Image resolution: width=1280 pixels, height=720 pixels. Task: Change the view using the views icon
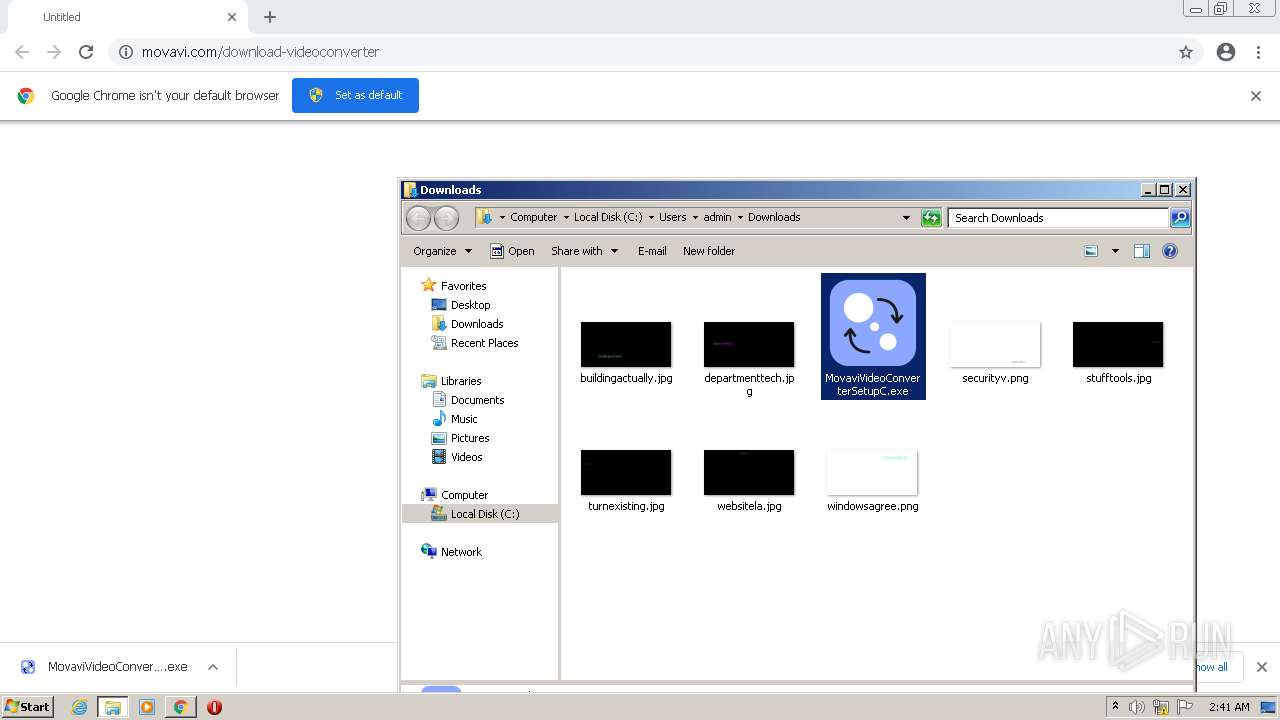point(1091,251)
